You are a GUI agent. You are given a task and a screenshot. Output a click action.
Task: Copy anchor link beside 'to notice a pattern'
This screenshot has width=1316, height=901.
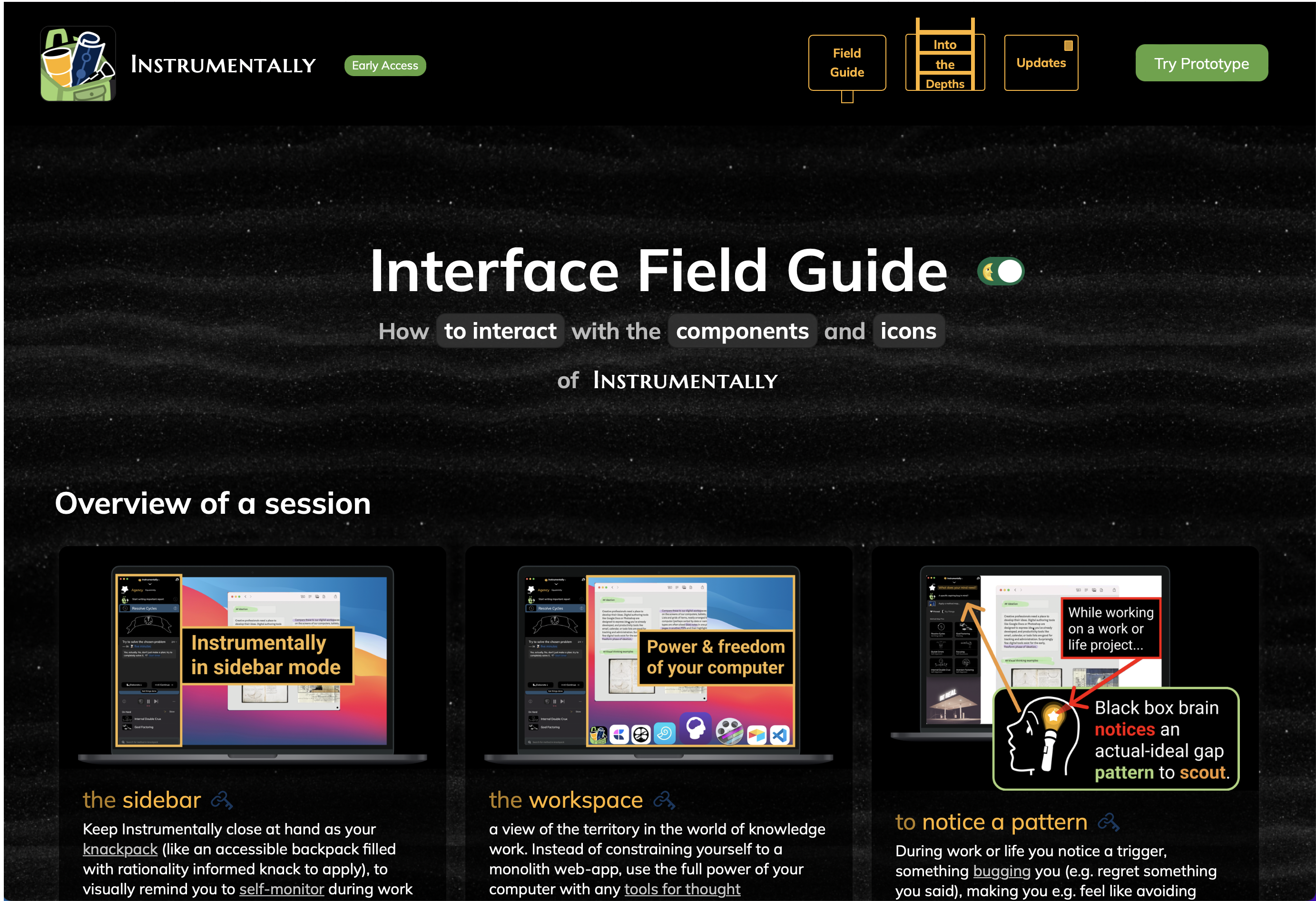coord(1108,823)
